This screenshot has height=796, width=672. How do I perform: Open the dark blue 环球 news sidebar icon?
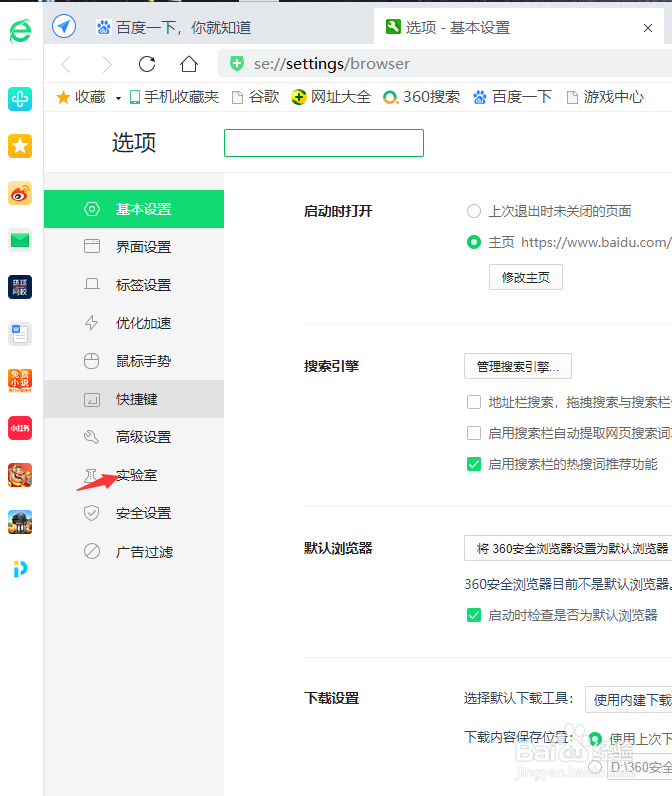[x=20, y=287]
